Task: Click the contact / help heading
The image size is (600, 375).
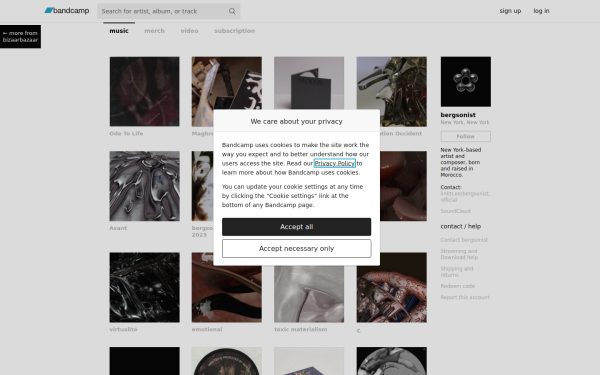Action: [461, 227]
